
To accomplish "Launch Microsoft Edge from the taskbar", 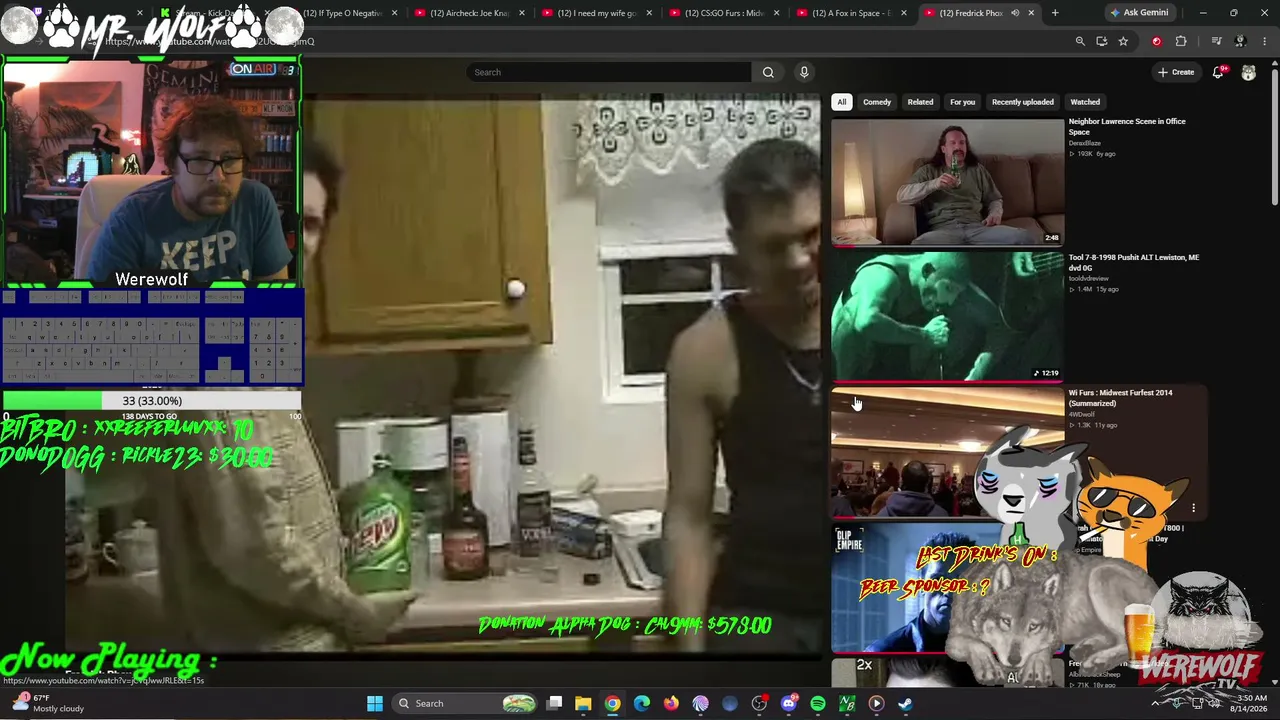I will tap(642, 703).
